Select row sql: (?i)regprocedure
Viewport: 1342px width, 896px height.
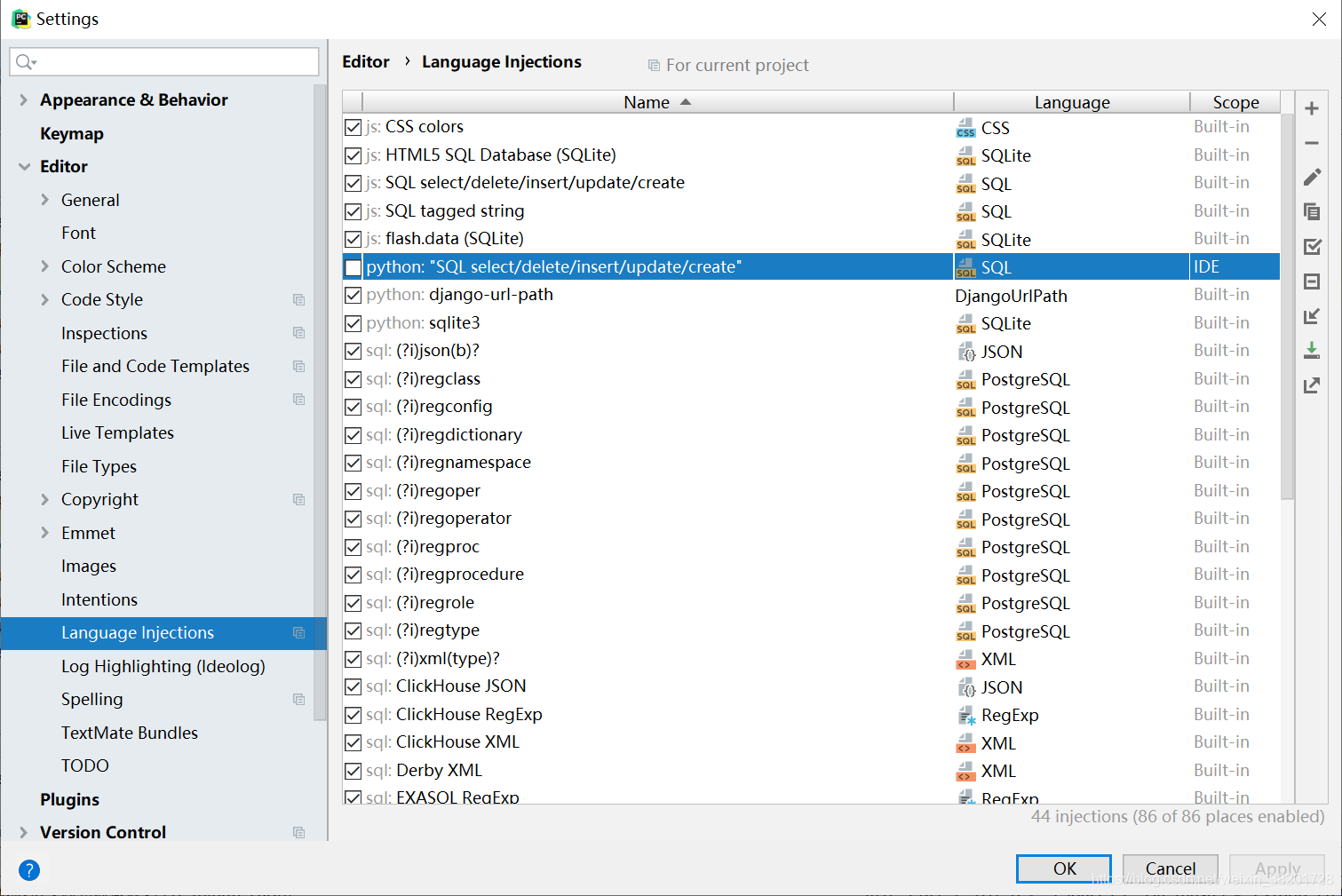click(x=811, y=575)
